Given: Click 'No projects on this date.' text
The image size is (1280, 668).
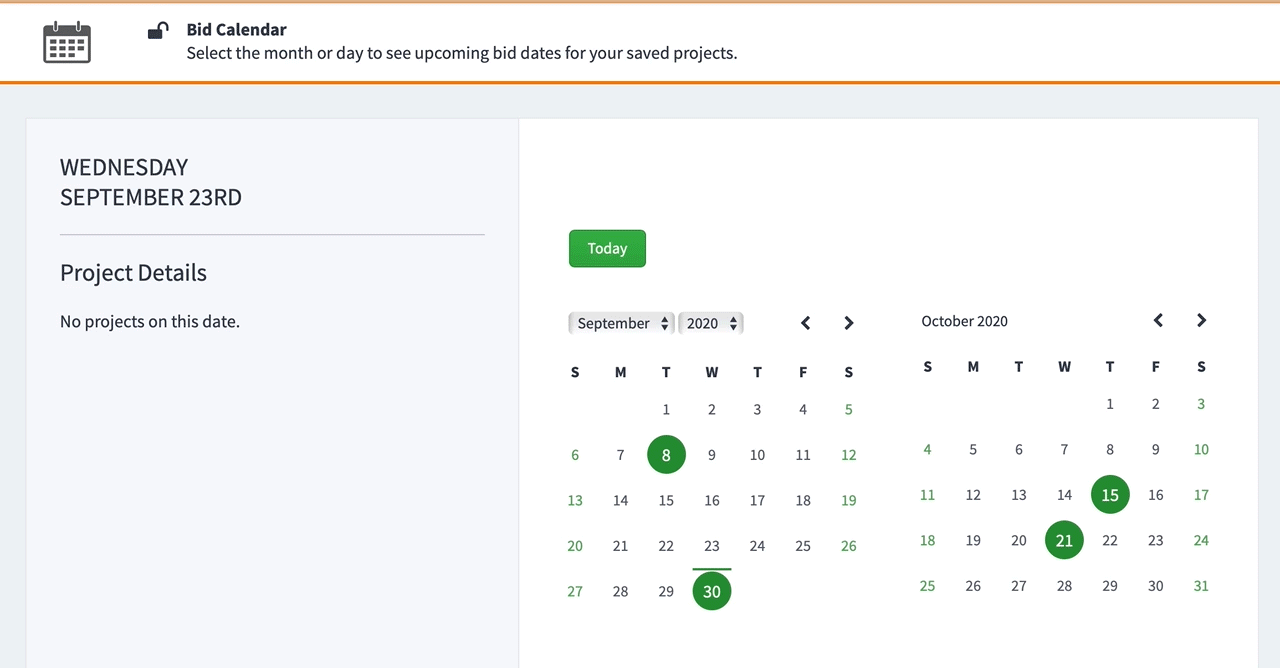Looking at the screenshot, I should pyautogui.click(x=150, y=322).
